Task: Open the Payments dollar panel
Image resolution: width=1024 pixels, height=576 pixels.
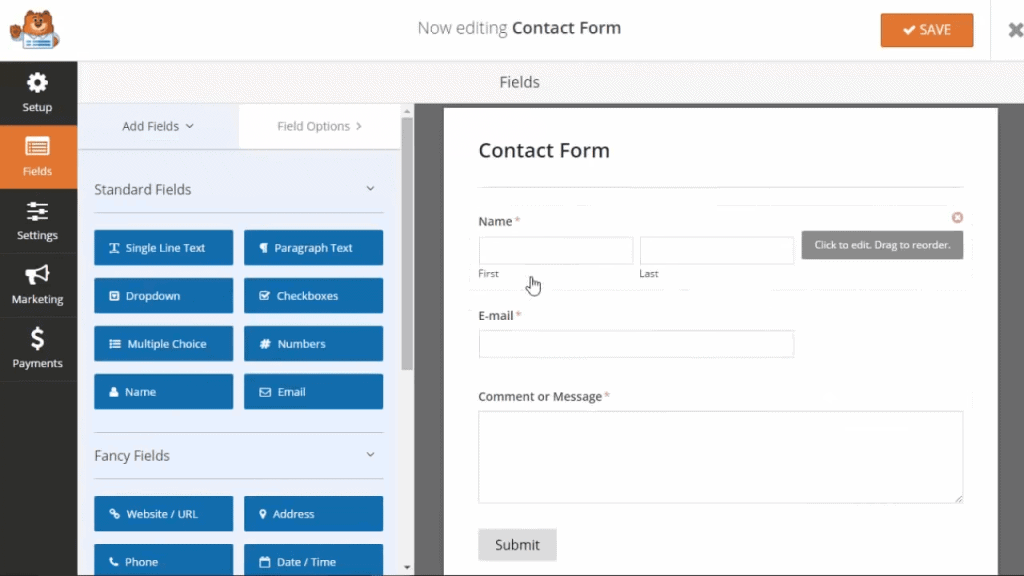Action: [37, 348]
